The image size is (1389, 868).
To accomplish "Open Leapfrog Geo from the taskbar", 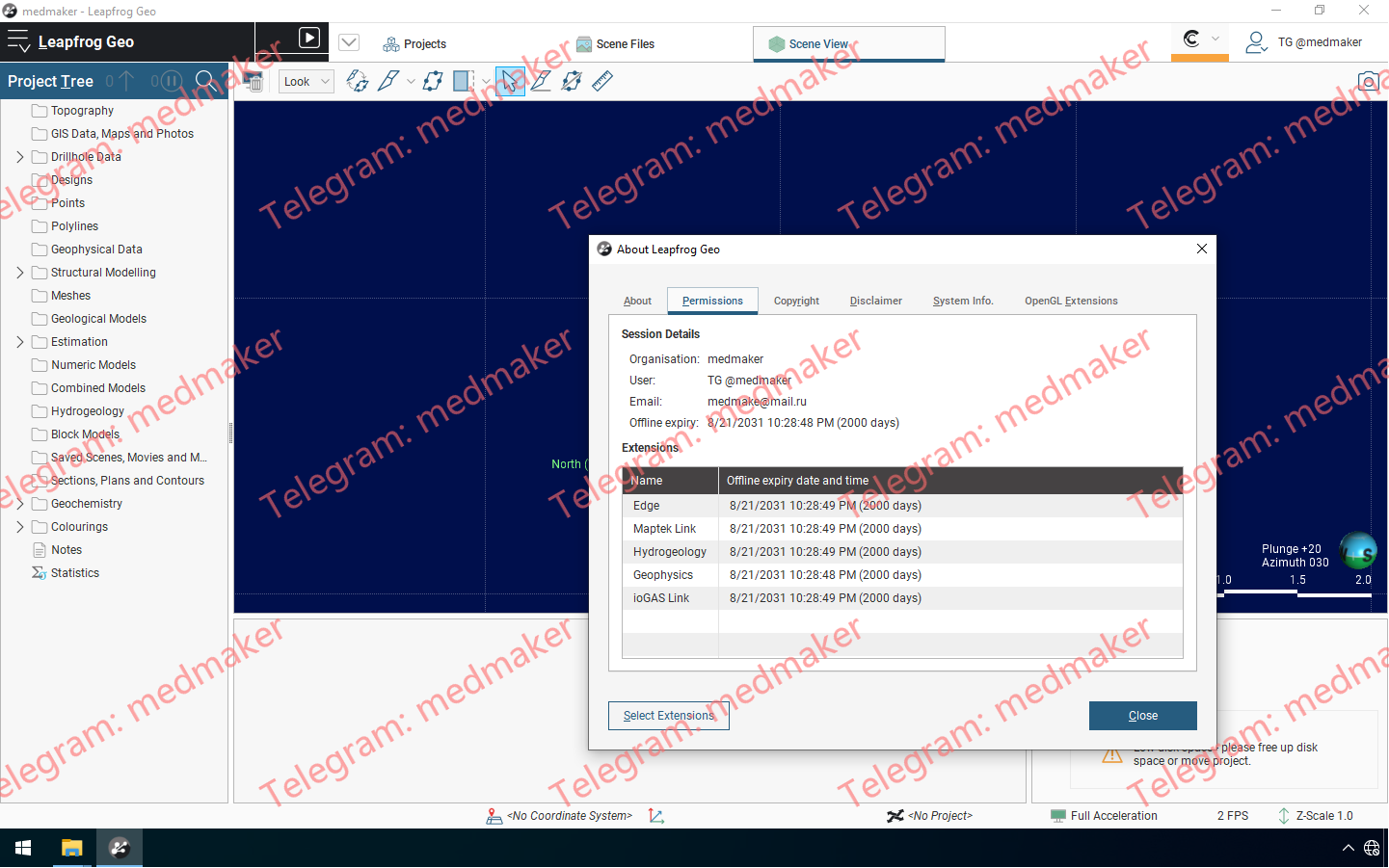I will tap(119, 848).
